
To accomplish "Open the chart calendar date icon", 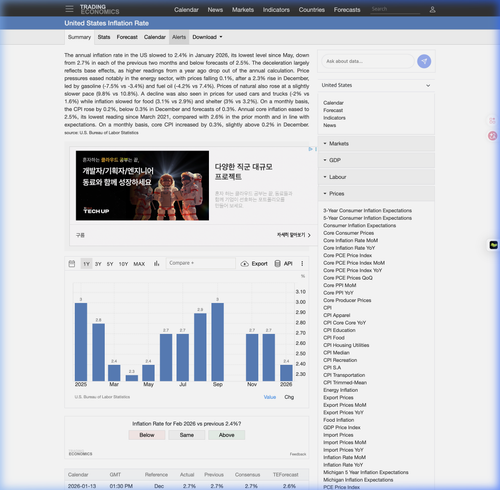I will click(72, 264).
